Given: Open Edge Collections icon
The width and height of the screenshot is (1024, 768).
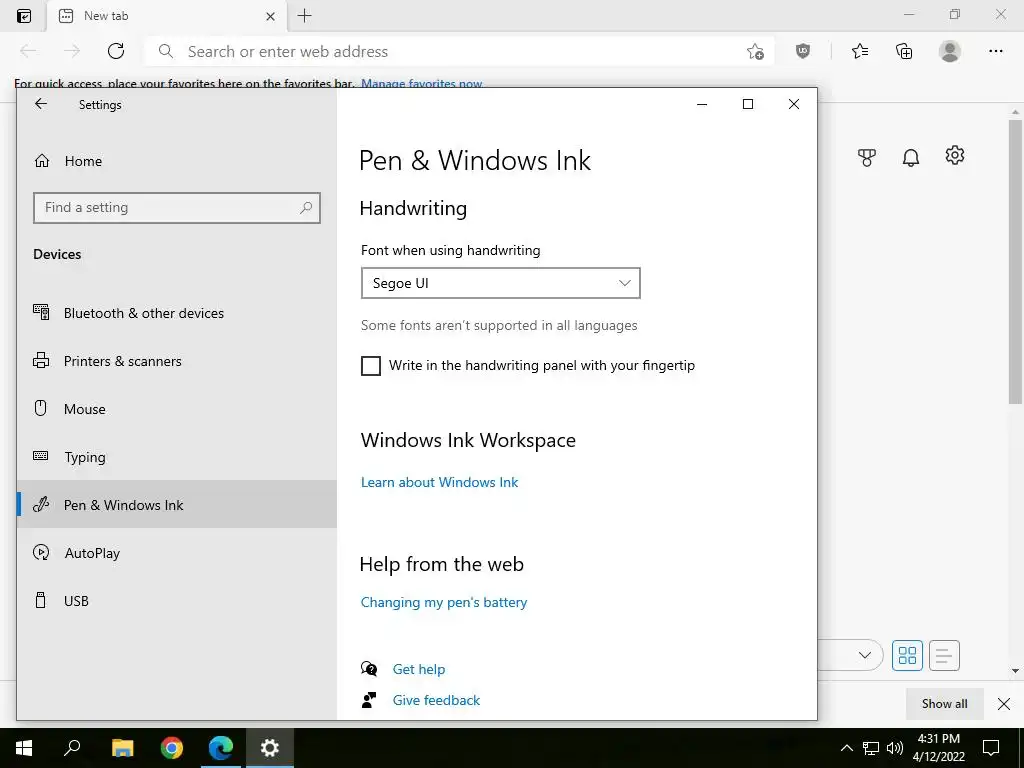Looking at the screenshot, I should point(904,51).
